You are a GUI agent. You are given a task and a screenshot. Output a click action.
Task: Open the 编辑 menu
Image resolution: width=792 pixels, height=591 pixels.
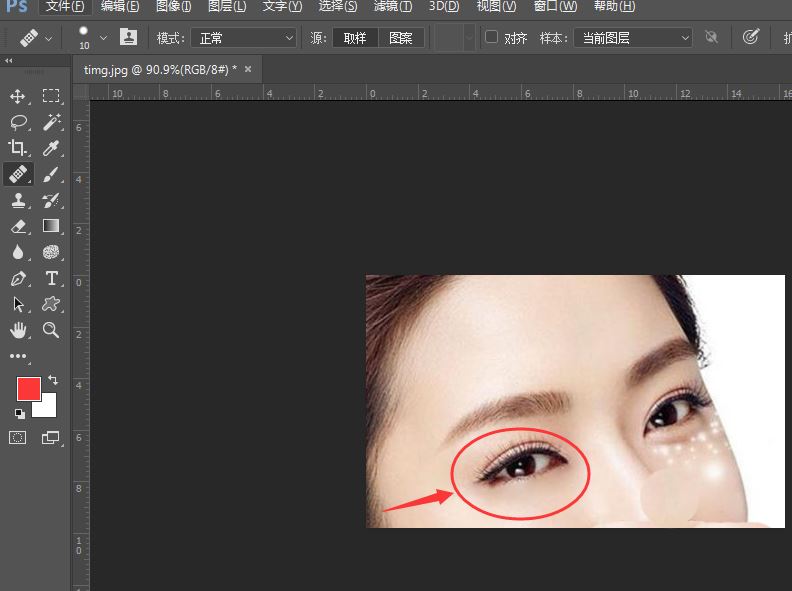(x=120, y=7)
